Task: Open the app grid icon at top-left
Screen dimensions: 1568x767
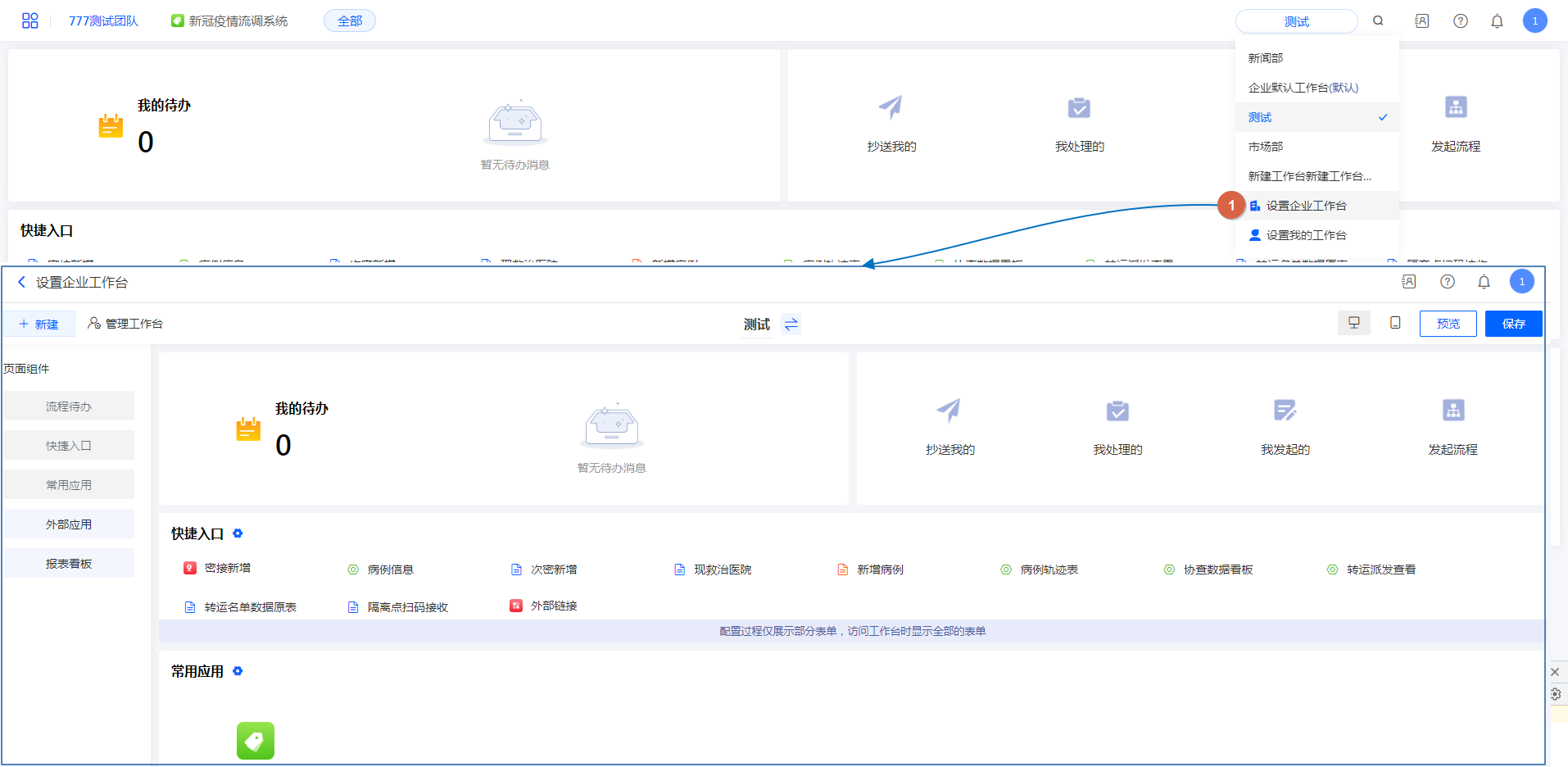Action: click(x=30, y=20)
